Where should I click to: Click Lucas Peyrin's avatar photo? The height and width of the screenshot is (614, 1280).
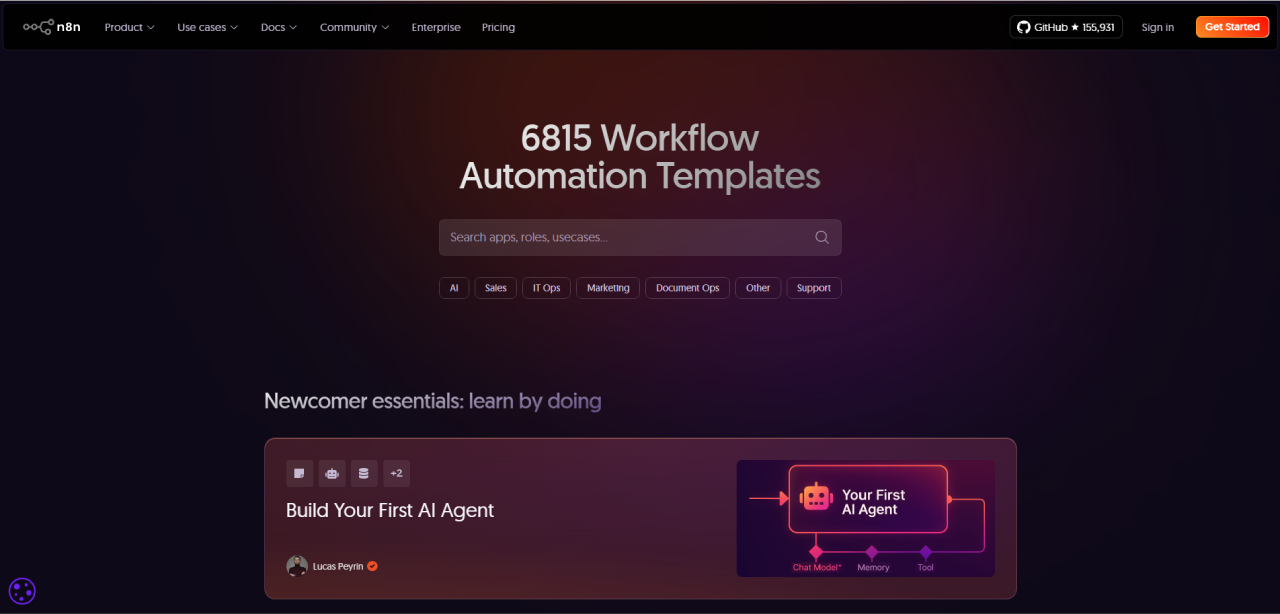(297, 566)
